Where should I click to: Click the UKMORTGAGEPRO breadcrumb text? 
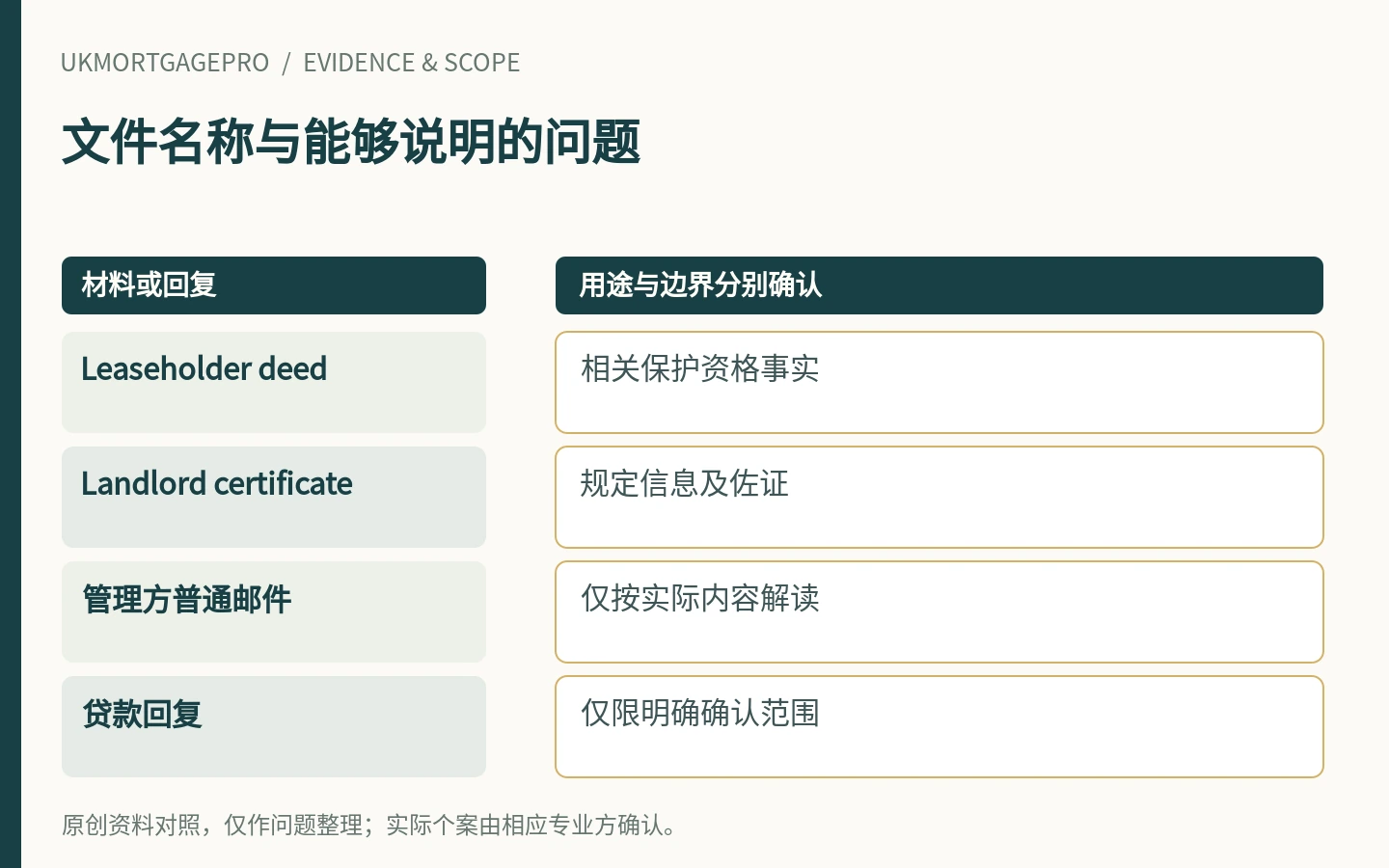pyautogui.click(x=165, y=63)
